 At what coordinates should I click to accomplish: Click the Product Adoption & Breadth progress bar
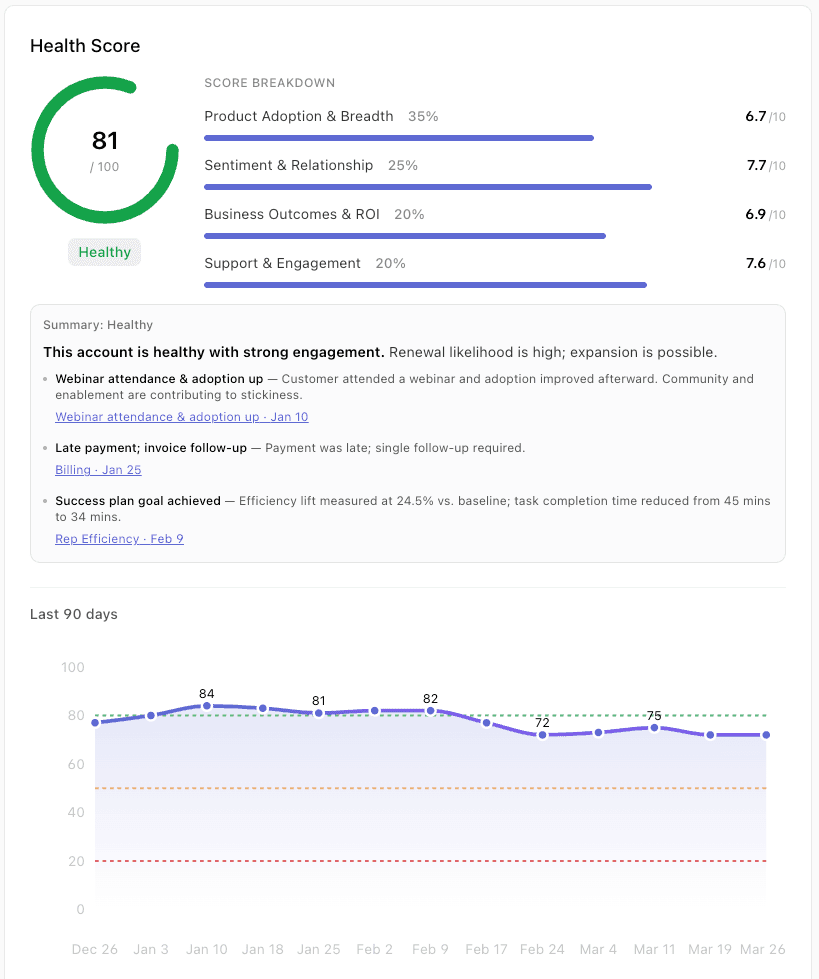399,138
